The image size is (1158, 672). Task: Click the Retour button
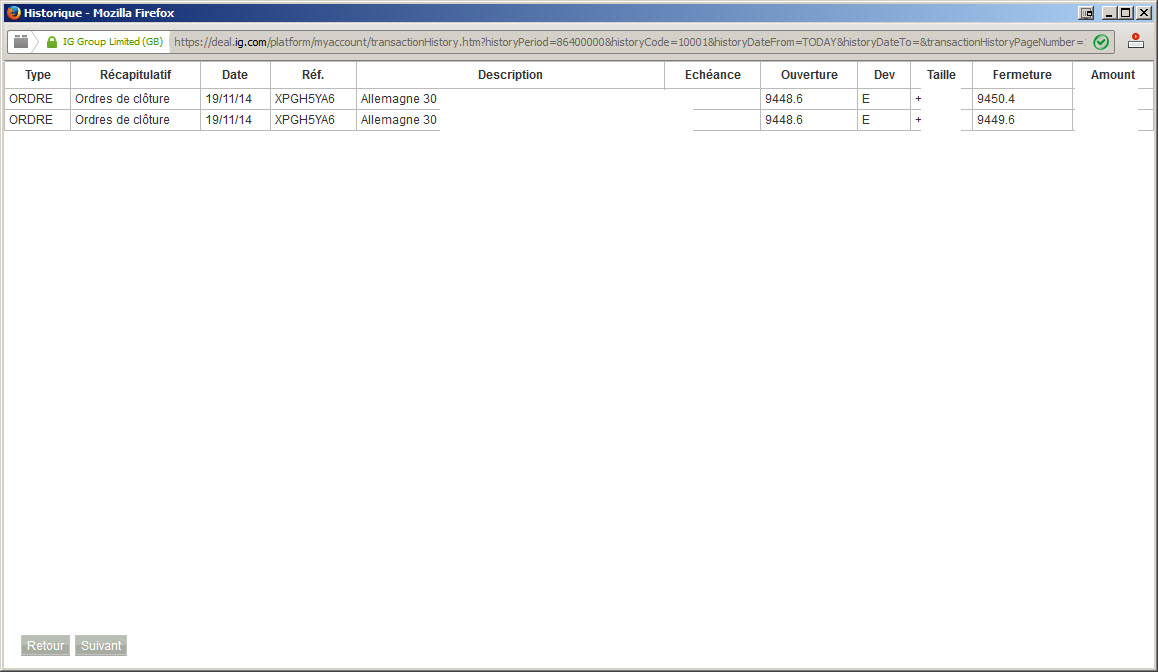[x=45, y=645]
